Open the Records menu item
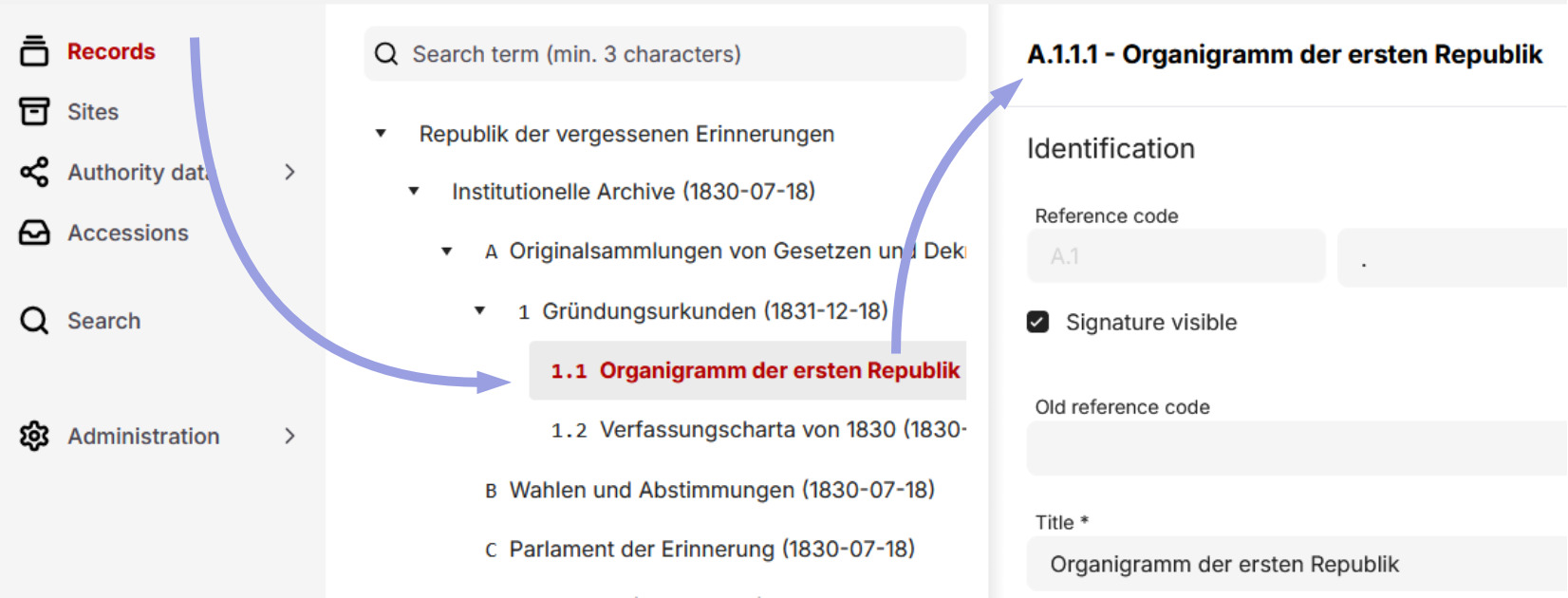The image size is (1568, 598). (111, 51)
